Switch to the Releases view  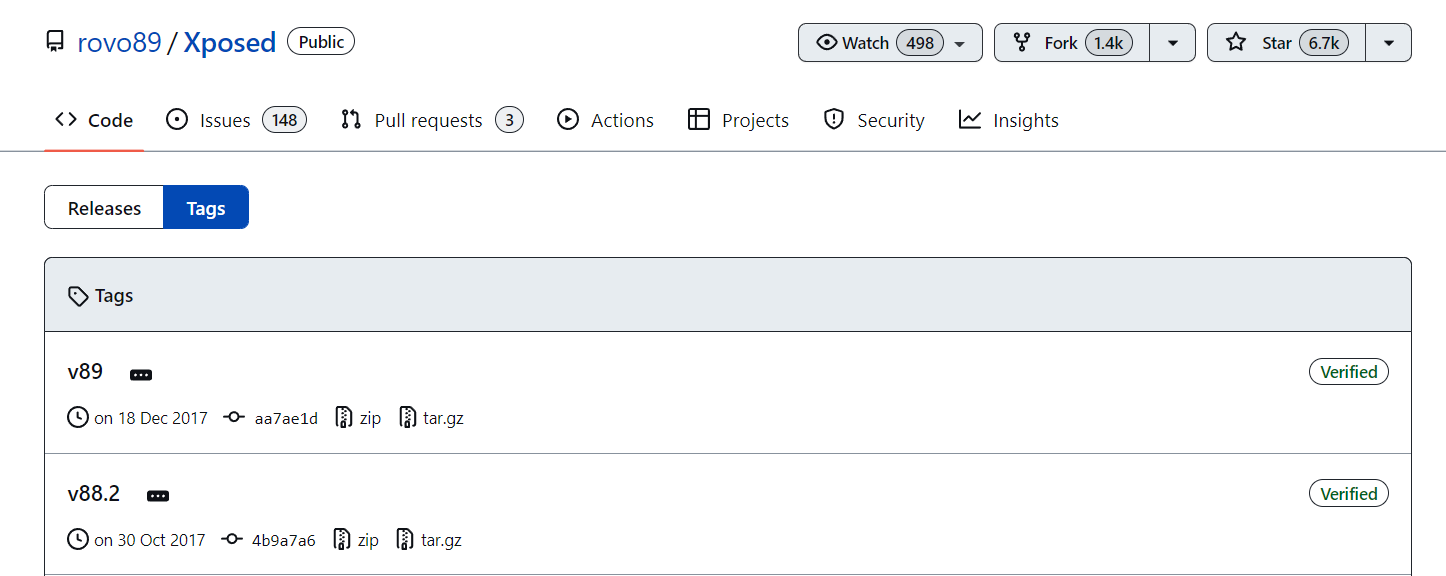(x=104, y=208)
